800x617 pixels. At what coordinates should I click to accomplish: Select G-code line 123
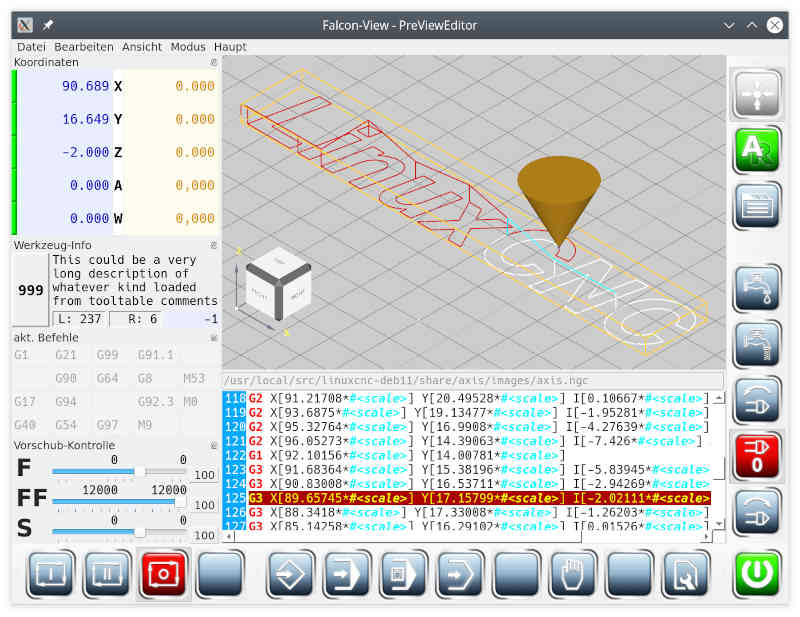(x=467, y=470)
